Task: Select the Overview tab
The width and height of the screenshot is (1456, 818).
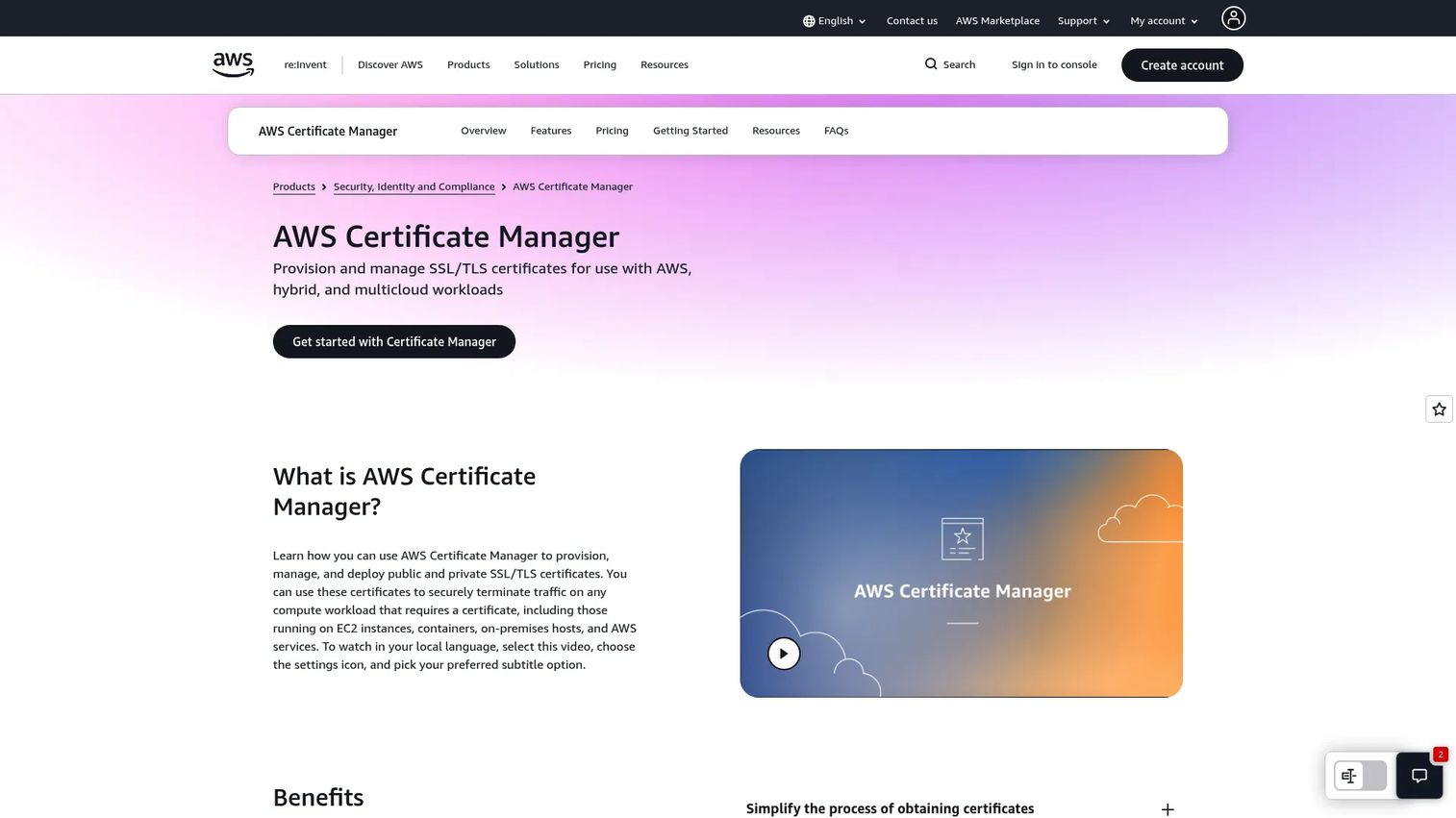Action: 483,131
